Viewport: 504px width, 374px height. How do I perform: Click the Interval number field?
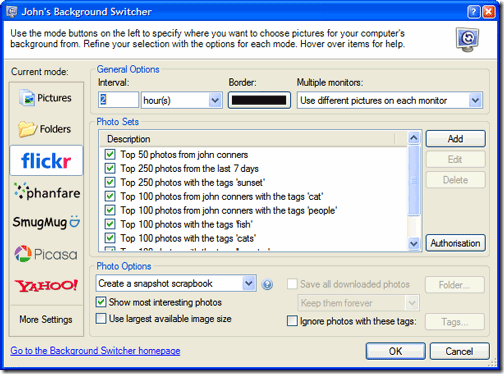[118, 100]
